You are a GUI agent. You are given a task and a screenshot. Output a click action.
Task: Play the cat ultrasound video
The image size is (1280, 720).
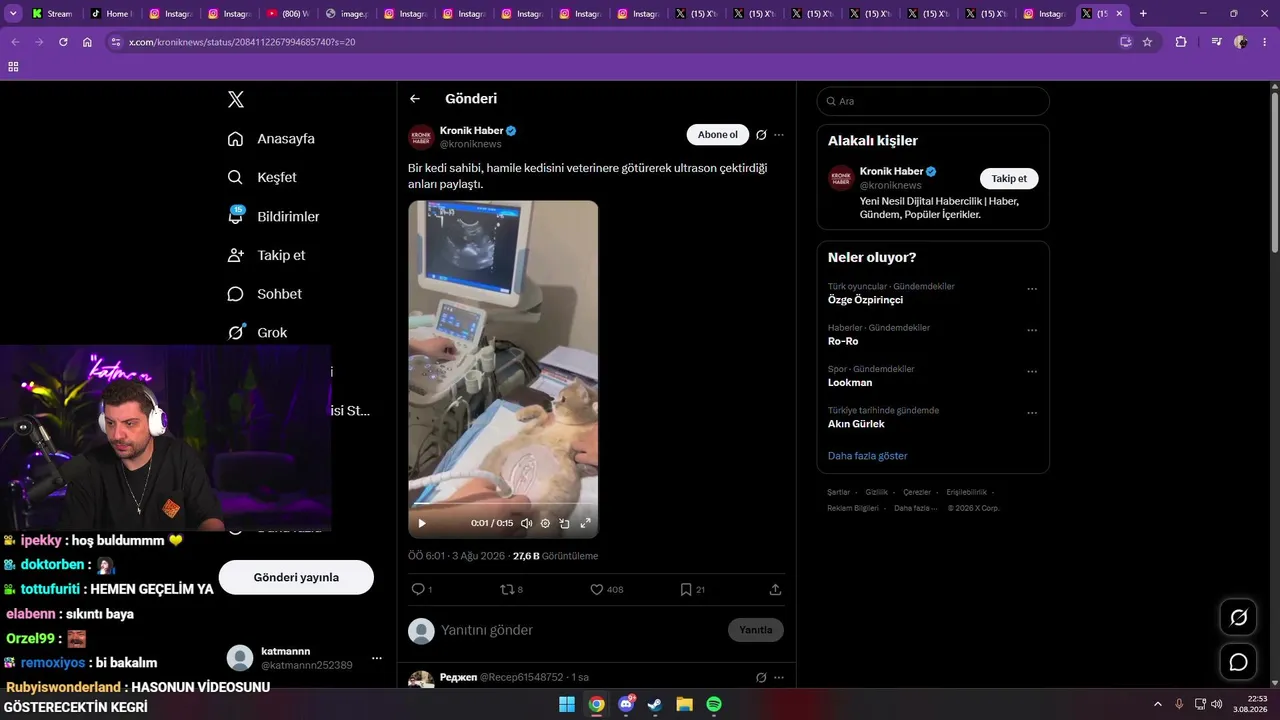point(422,523)
